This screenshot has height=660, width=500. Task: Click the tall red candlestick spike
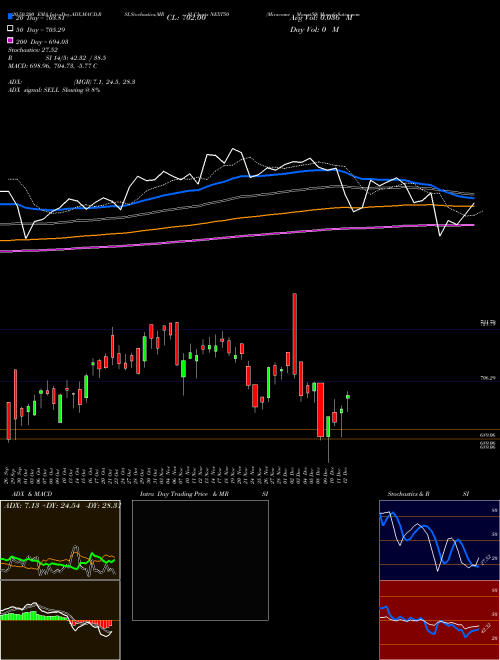point(295,334)
